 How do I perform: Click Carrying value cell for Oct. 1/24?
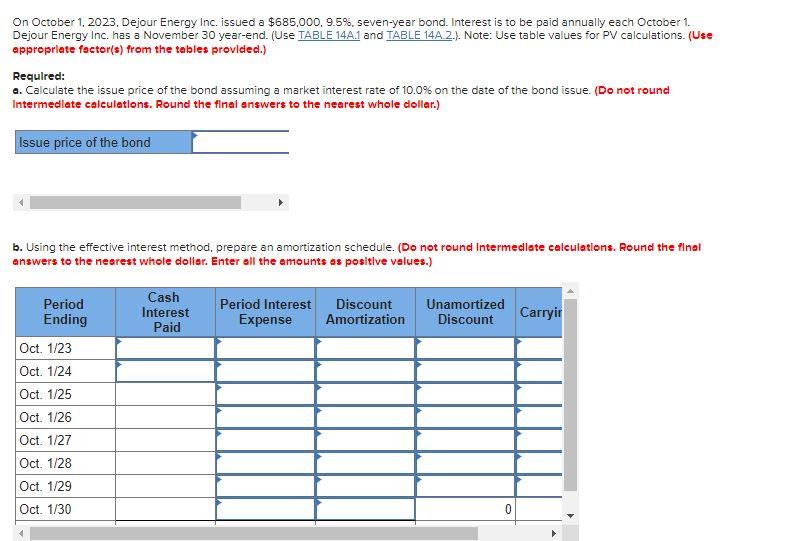(x=539, y=371)
